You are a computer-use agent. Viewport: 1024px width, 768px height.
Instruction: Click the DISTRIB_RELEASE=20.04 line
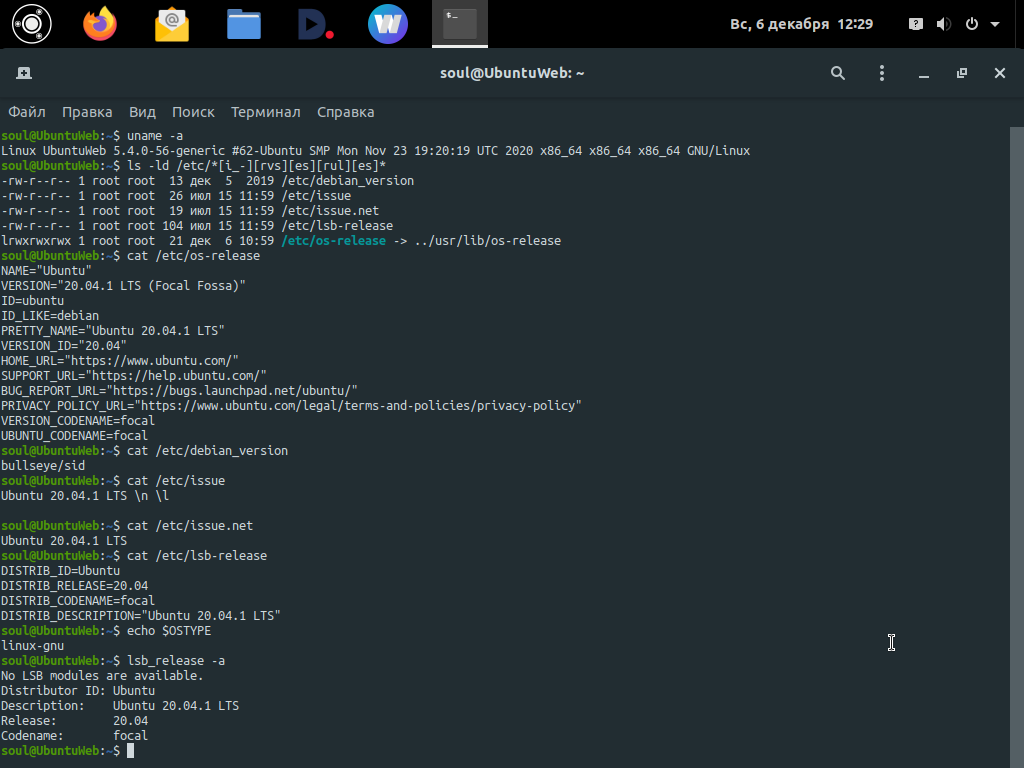point(74,586)
